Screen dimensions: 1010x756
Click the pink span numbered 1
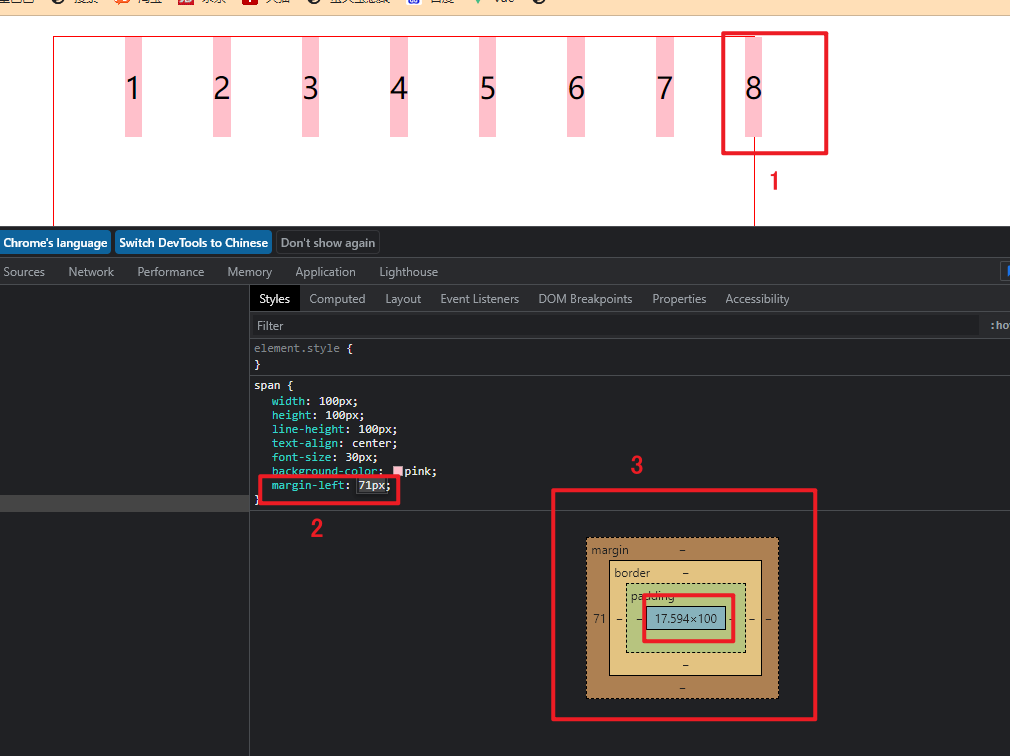133,87
